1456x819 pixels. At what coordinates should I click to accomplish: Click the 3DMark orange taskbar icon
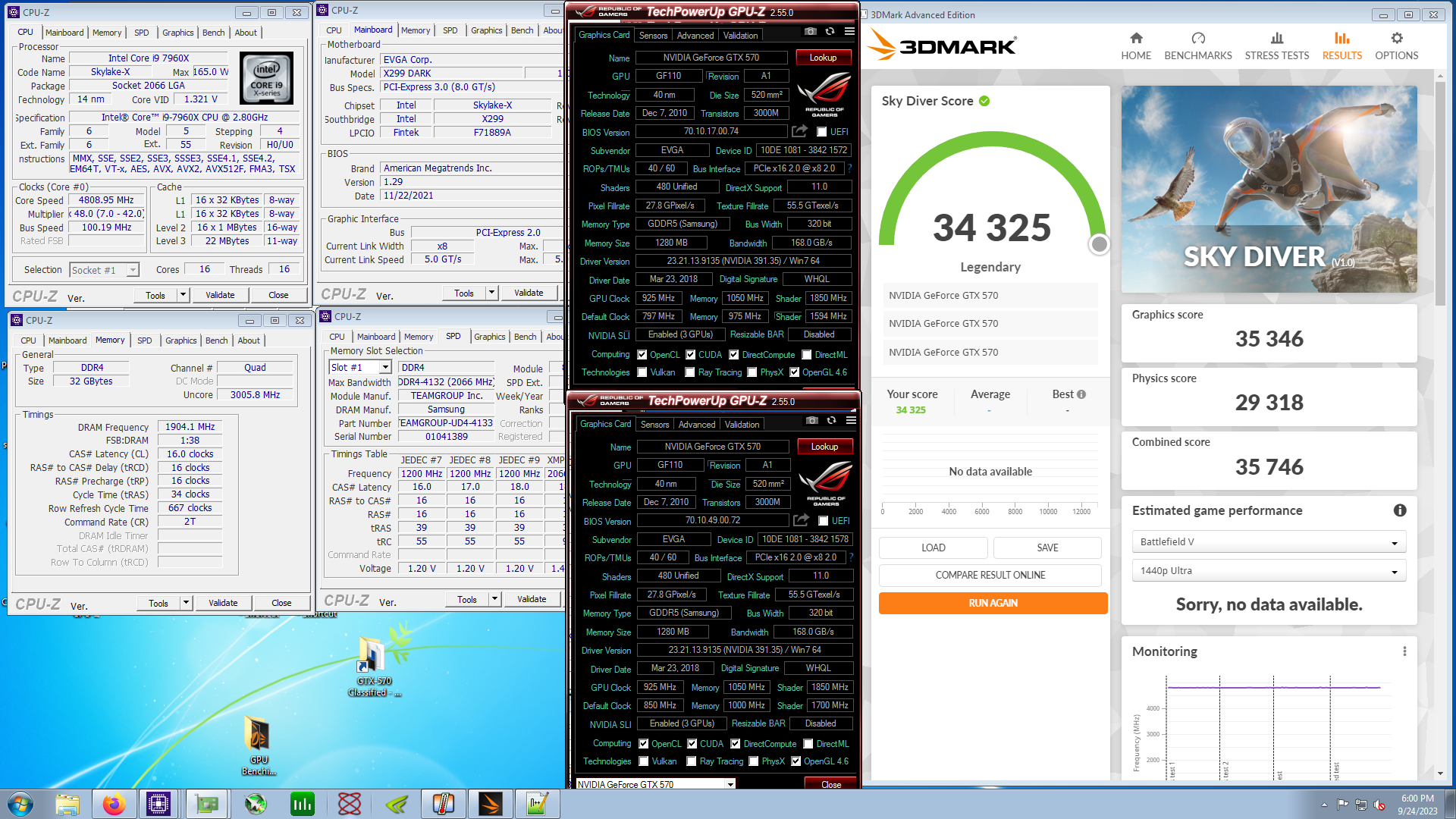point(491,804)
